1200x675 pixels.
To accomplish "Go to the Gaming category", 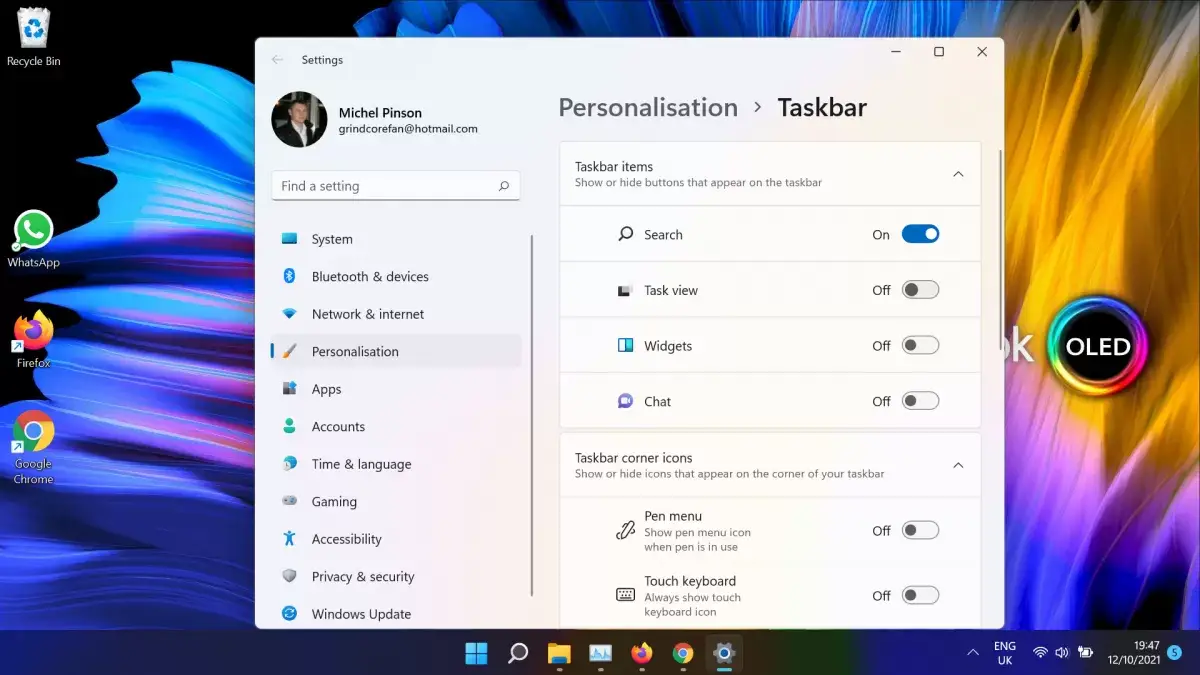I will point(396,501).
